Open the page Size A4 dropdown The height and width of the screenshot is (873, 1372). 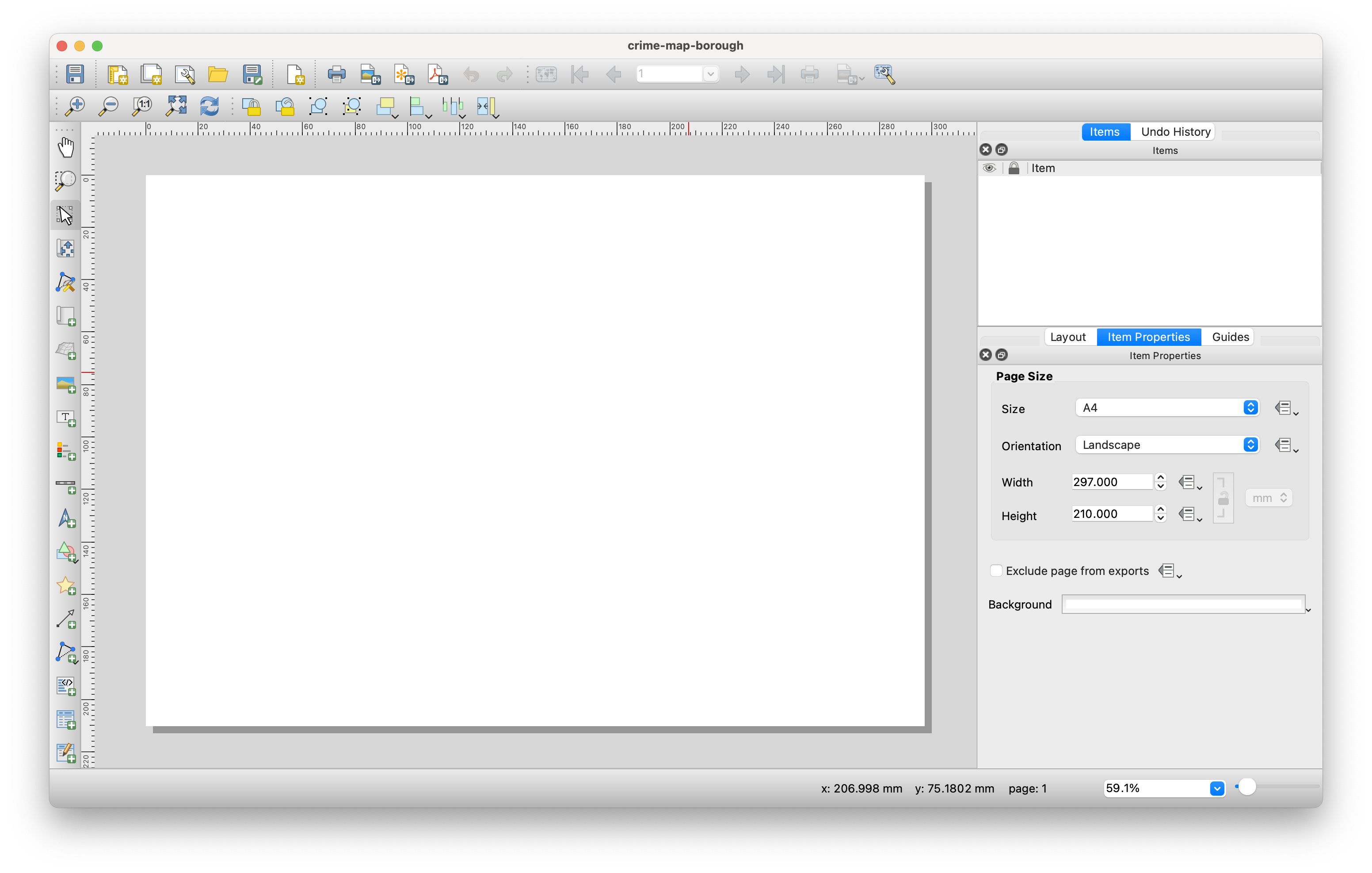coord(1166,408)
